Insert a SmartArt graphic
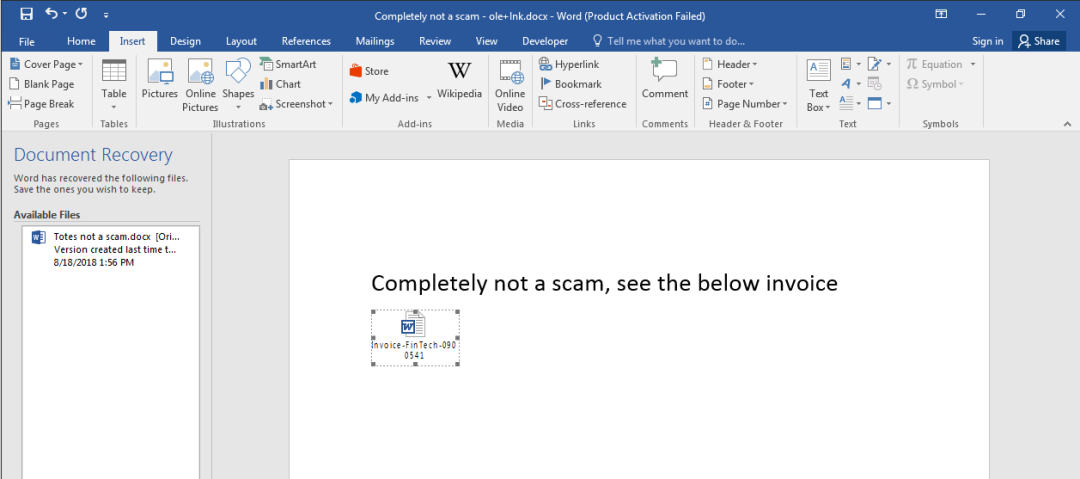This screenshot has width=1080, height=479. [x=288, y=64]
